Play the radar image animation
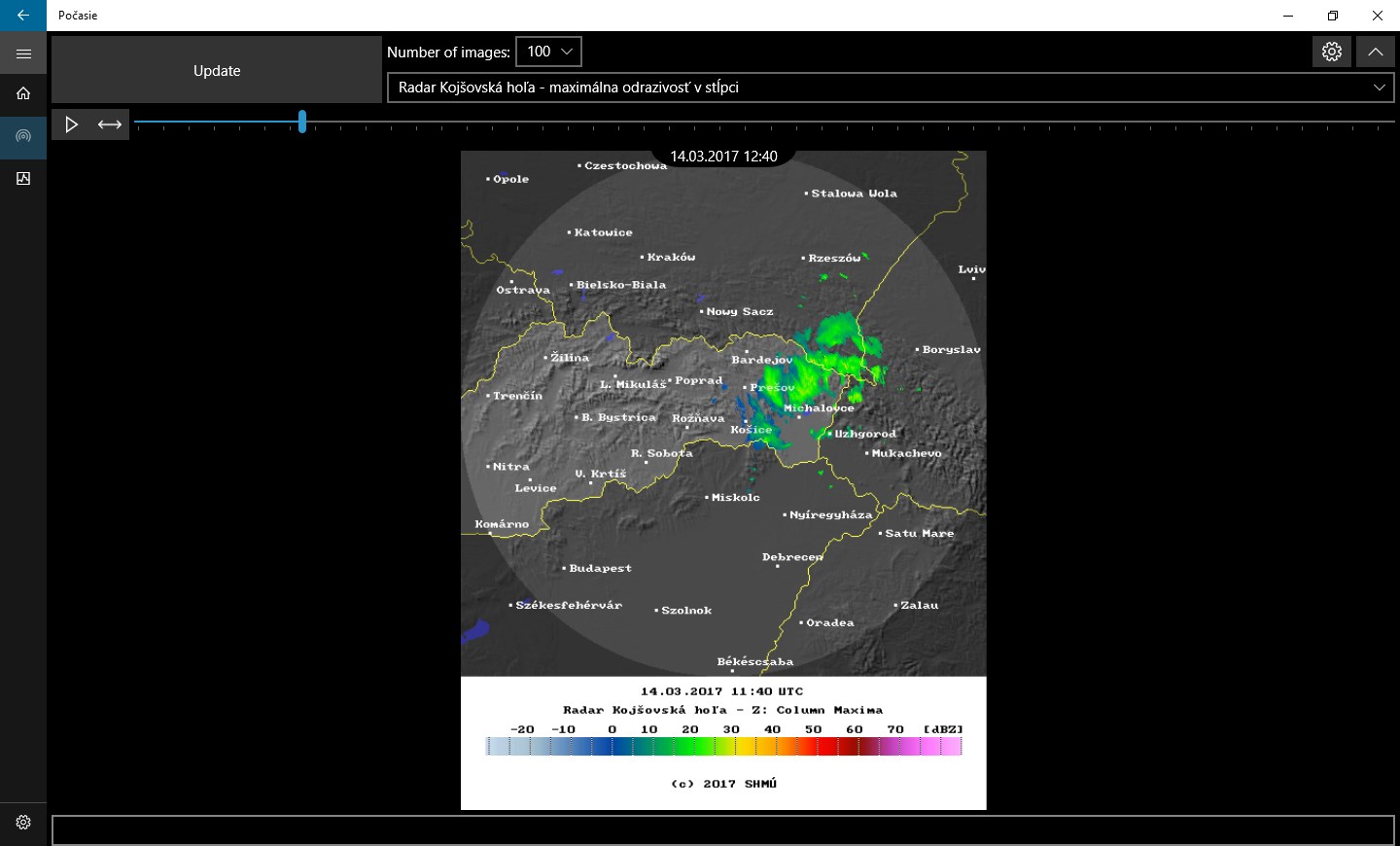 tap(71, 124)
